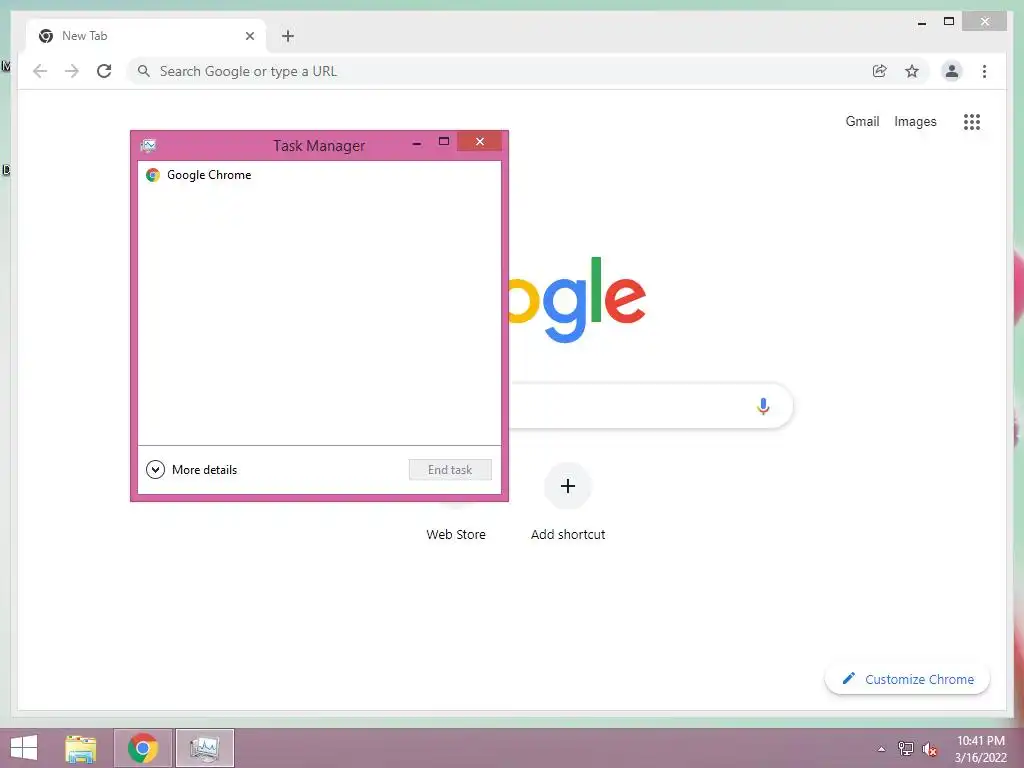Image resolution: width=1024 pixels, height=768 pixels.
Task: Click the Task Manager taskbar icon
Action: pos(204,748)
